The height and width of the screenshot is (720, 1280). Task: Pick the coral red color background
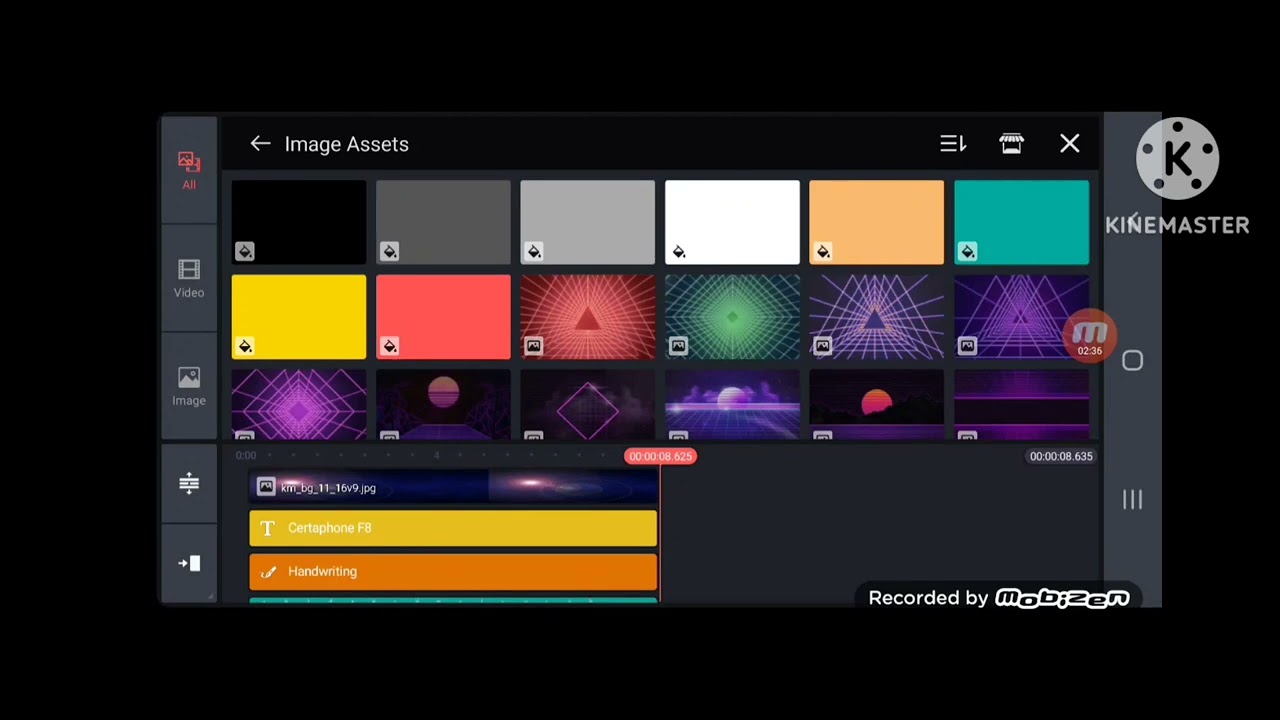pos(443,317)
